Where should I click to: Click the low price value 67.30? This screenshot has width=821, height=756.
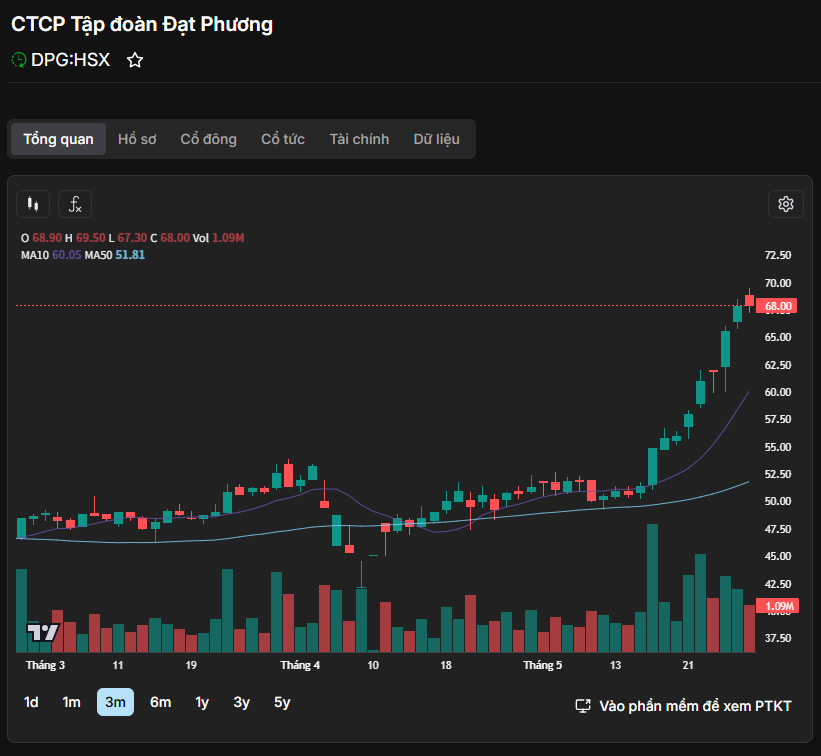(132, 238)
